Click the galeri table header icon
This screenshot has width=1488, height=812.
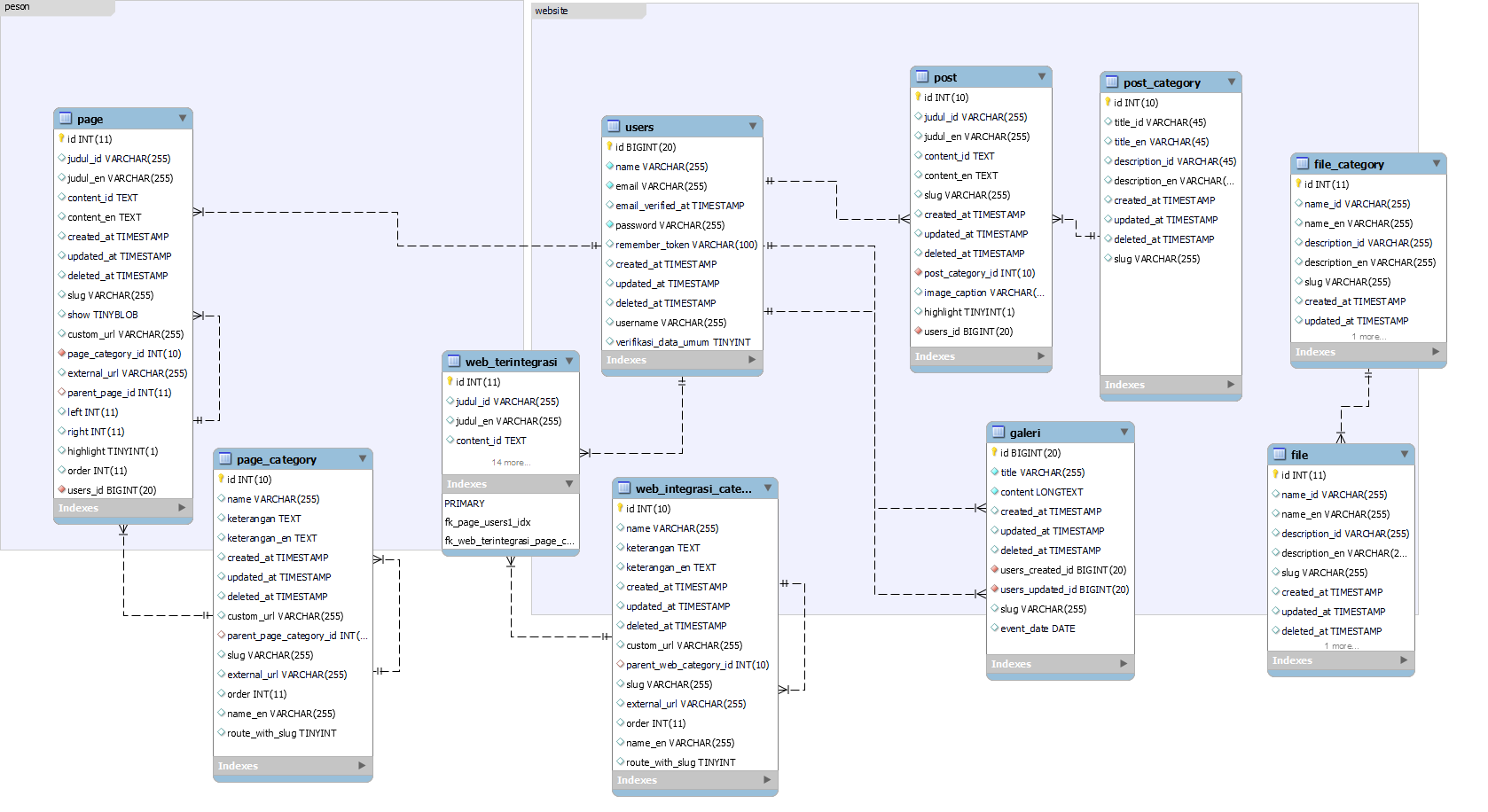(x=999, y=433)
